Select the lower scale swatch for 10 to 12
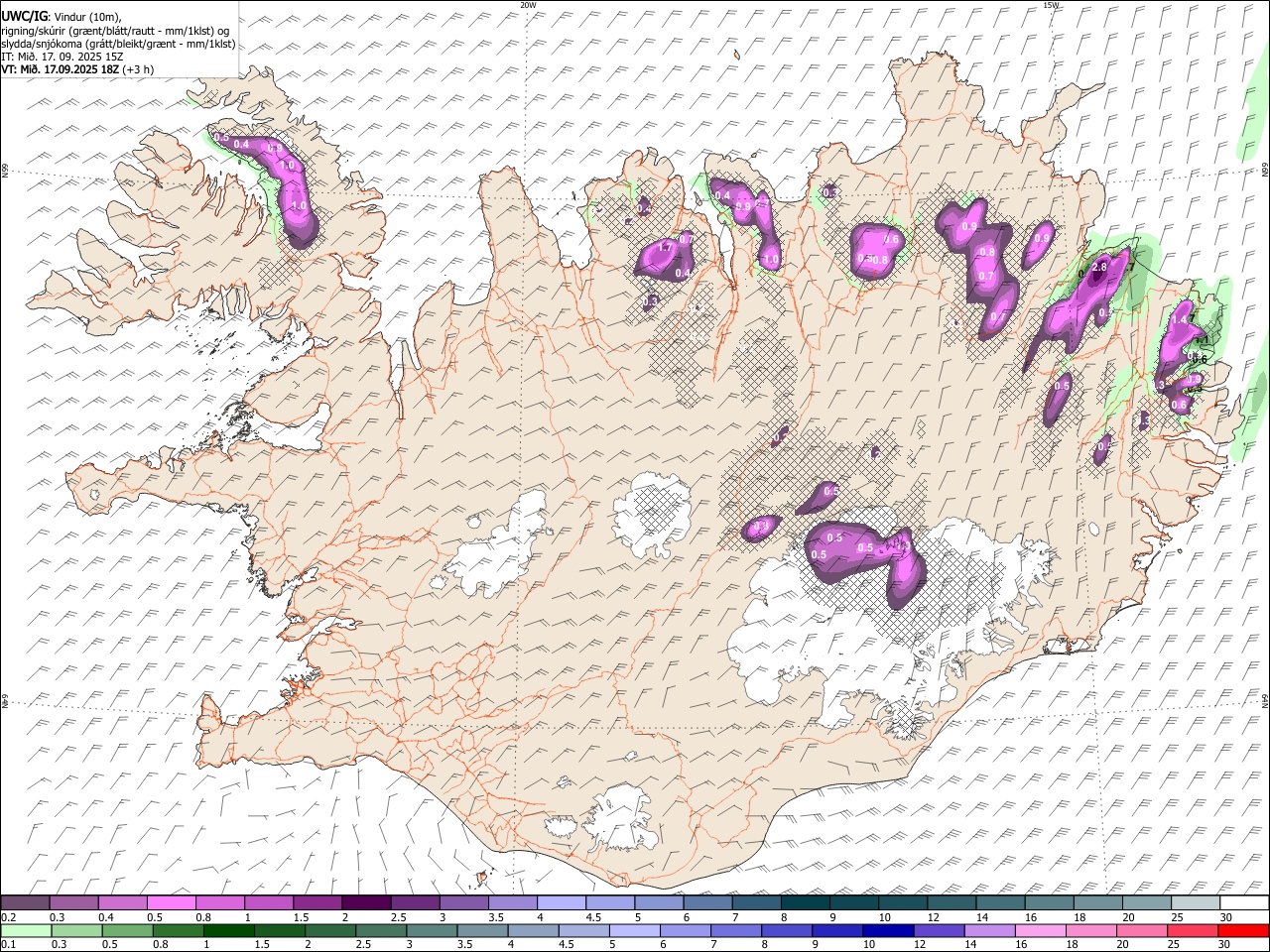The width and height of the screenshot is (1270, 952). click(887, 930)
